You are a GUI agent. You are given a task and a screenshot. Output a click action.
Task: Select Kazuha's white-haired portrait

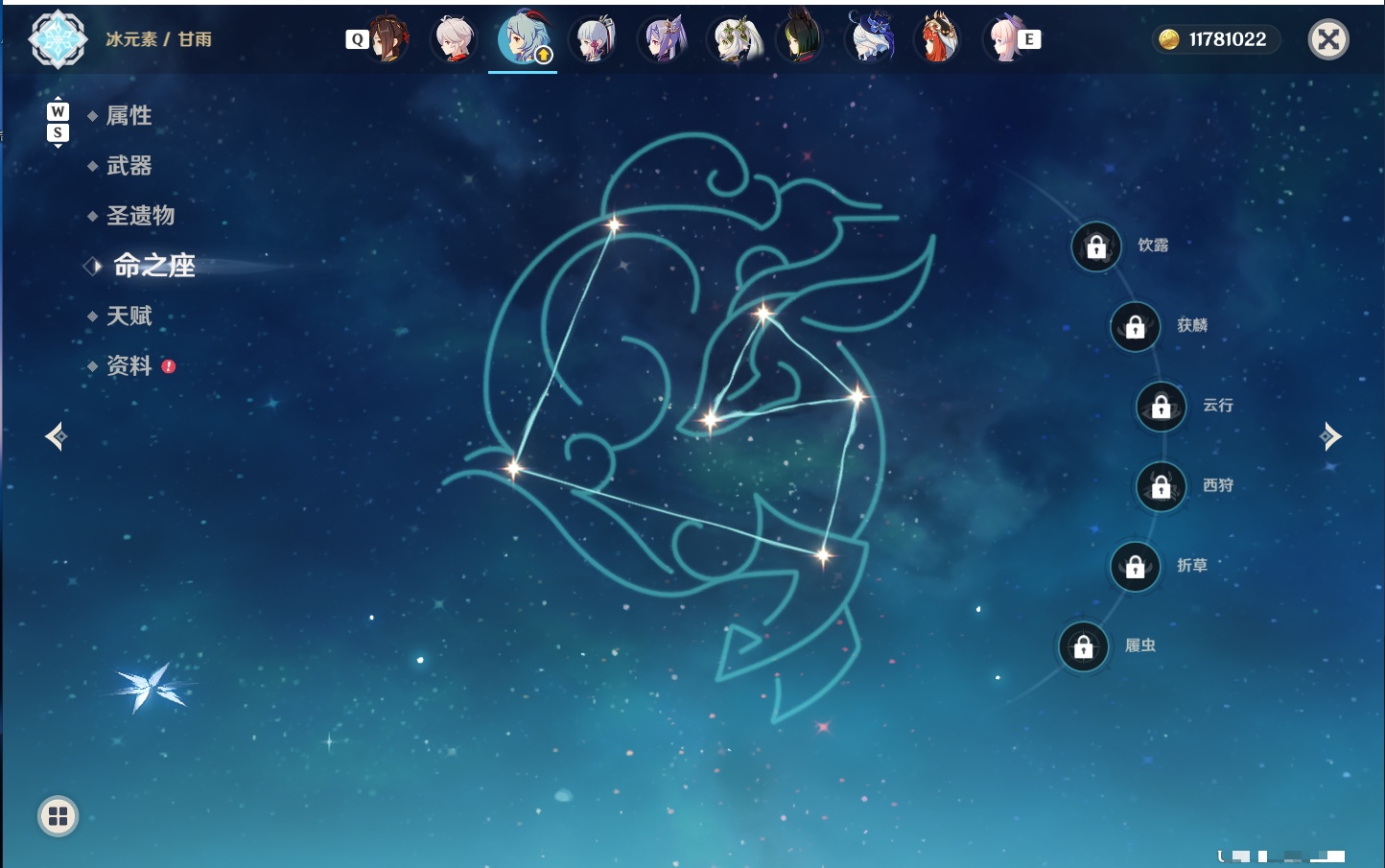[x=454, y=39]
